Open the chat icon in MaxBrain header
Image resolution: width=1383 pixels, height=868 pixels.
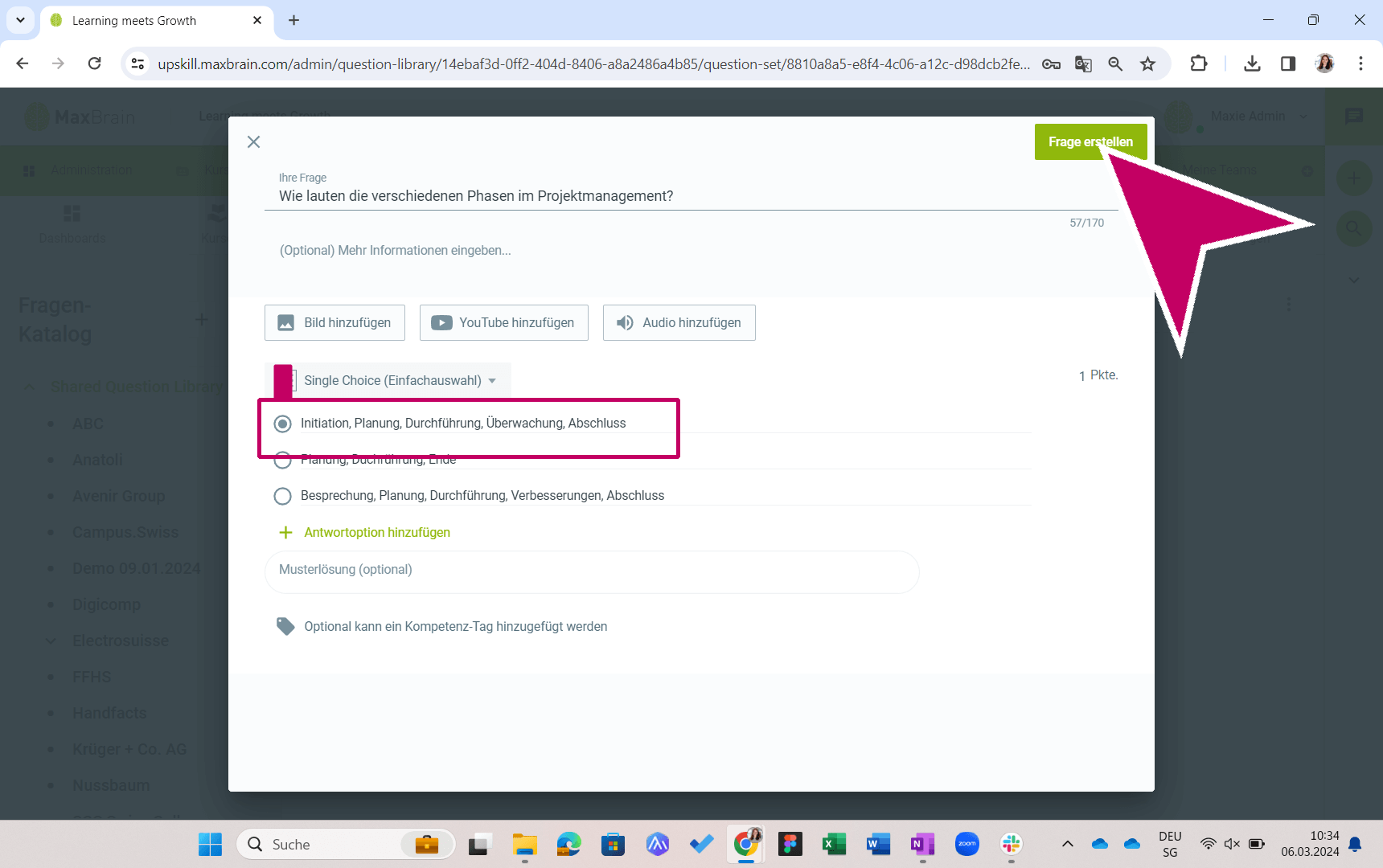point(1354,117)
